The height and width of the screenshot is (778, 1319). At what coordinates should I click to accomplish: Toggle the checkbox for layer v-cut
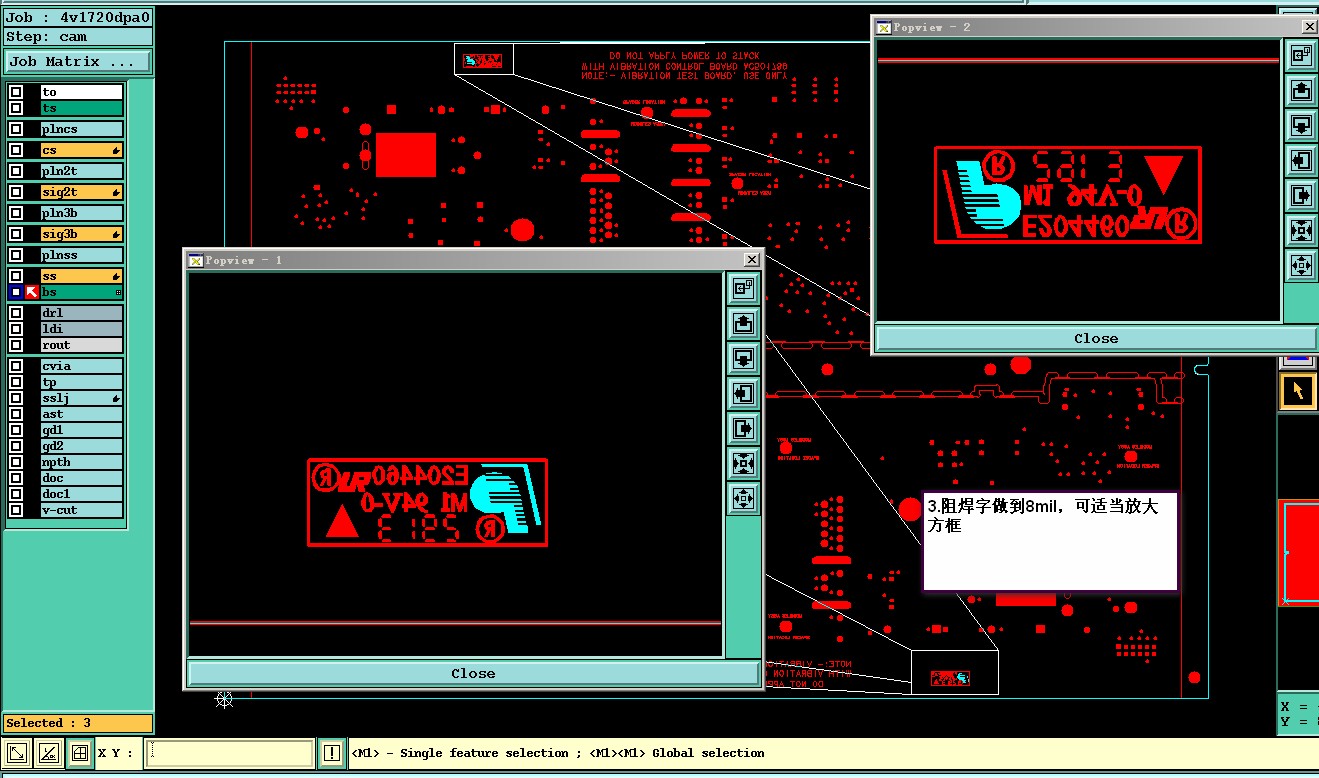tap(16, 510)
